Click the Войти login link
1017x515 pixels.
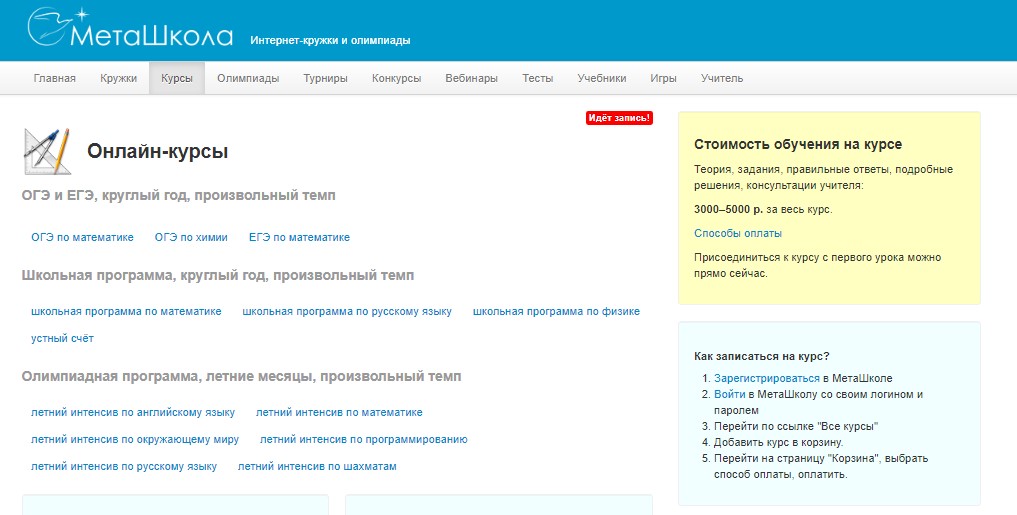point(729,394)
